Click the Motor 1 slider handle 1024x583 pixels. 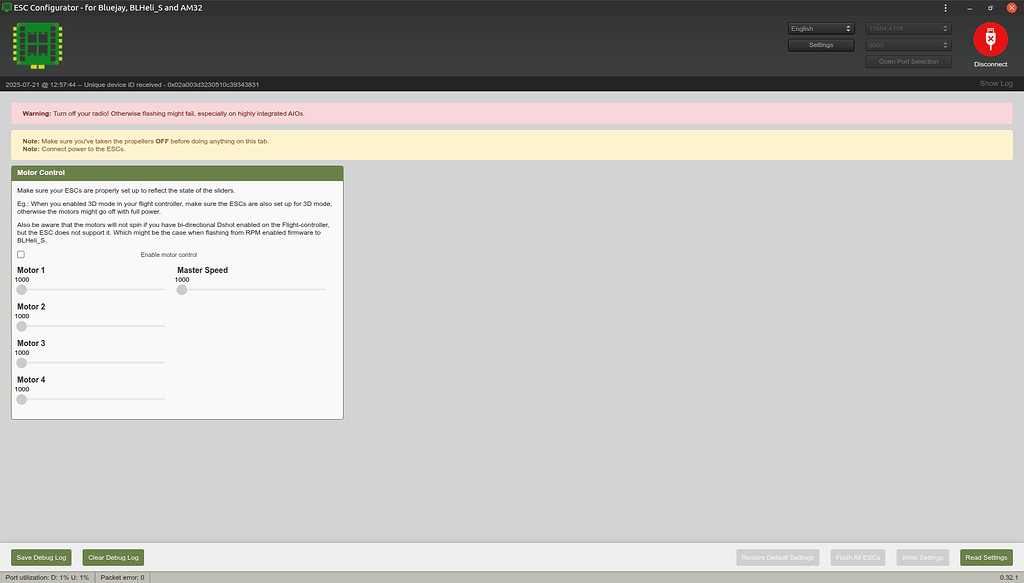(22, 290)
